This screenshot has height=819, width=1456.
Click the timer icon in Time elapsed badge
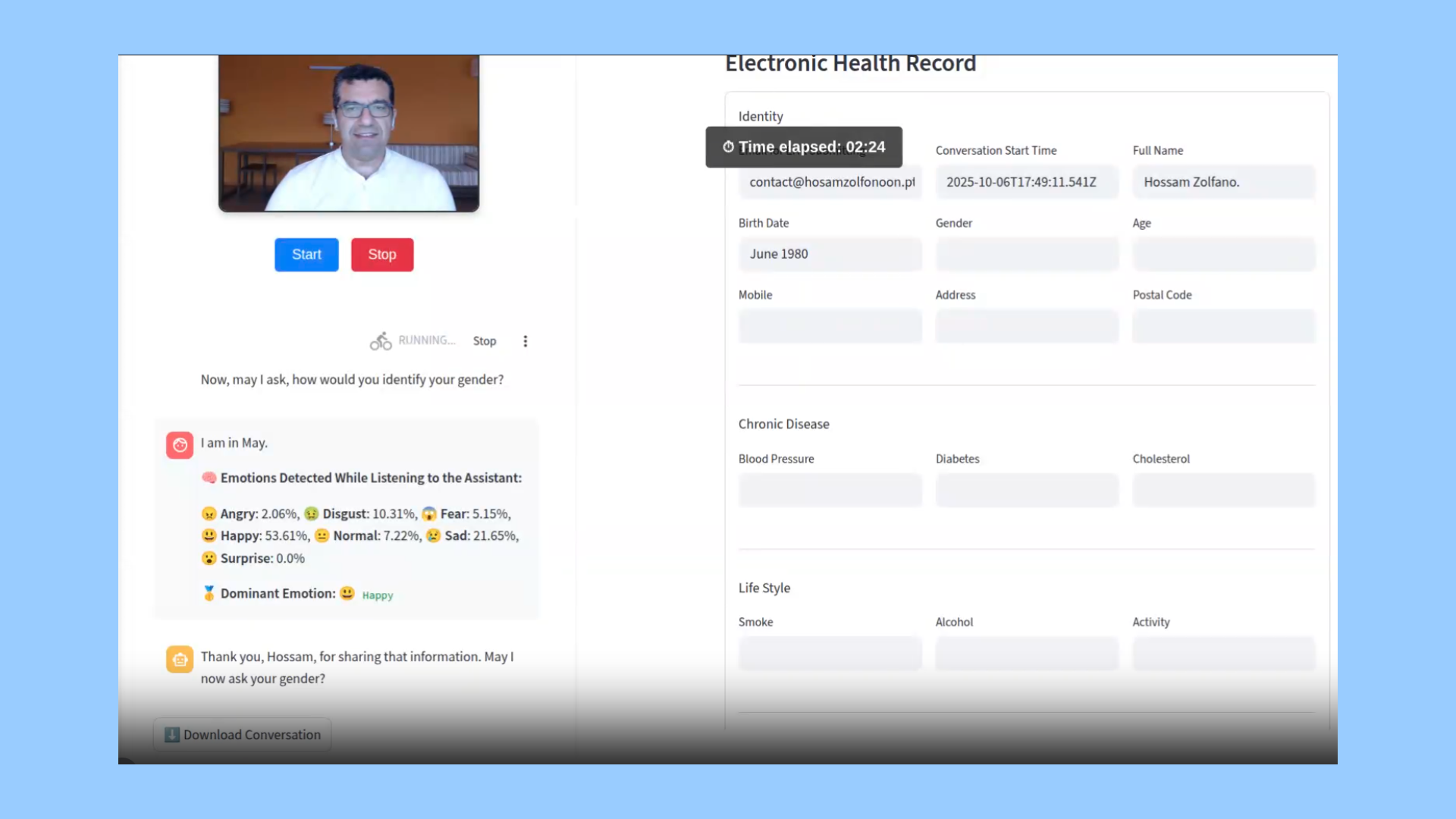(x=728, y=147)
